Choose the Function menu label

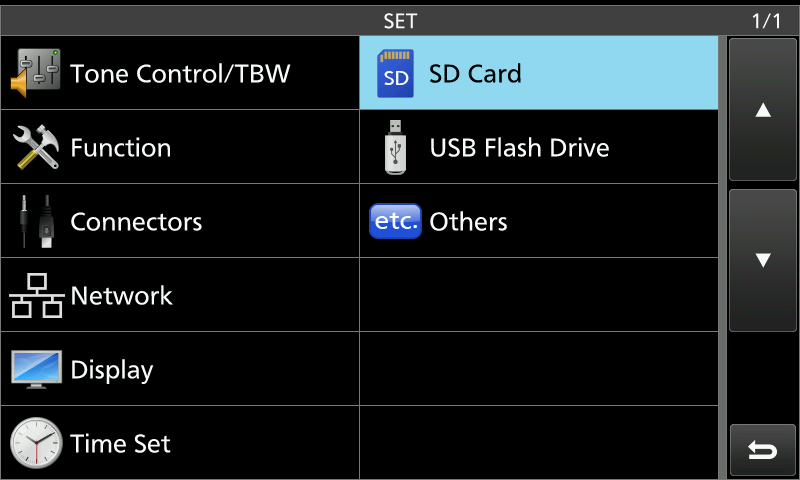click(121, 148)
